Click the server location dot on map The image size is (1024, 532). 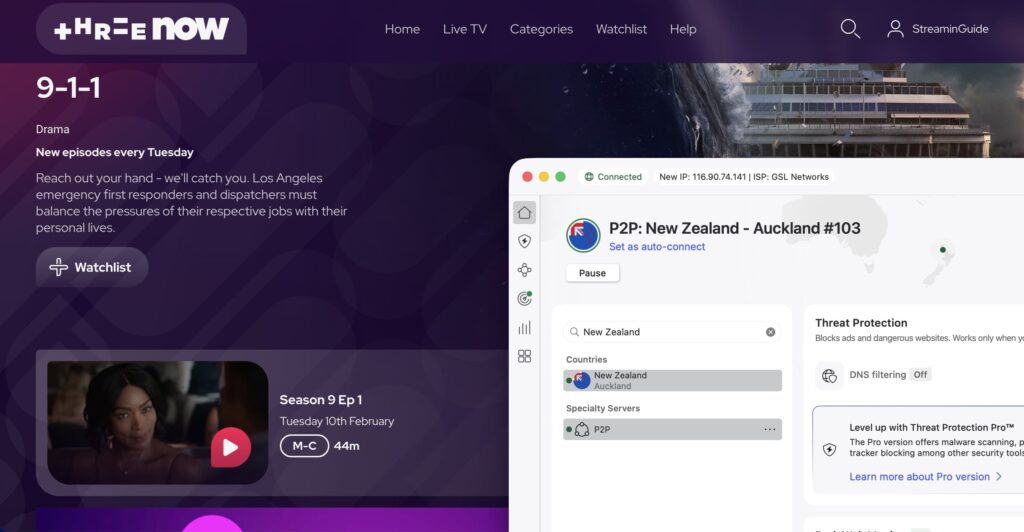click(942, 249)
